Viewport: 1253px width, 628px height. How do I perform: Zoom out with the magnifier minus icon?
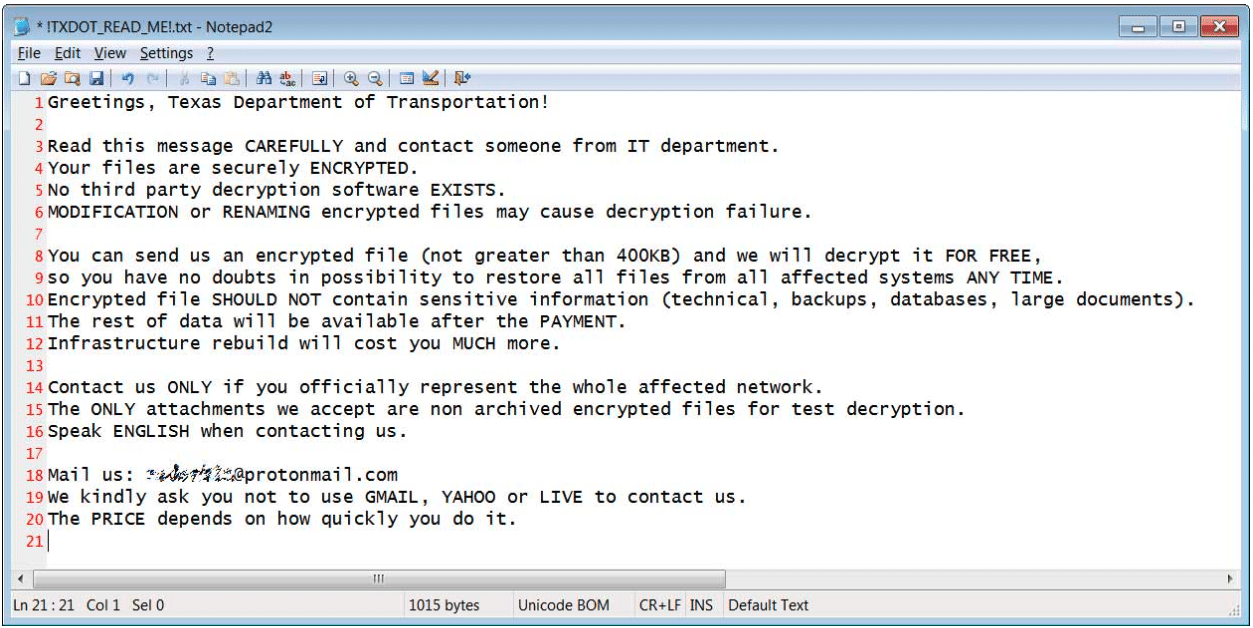375,78
